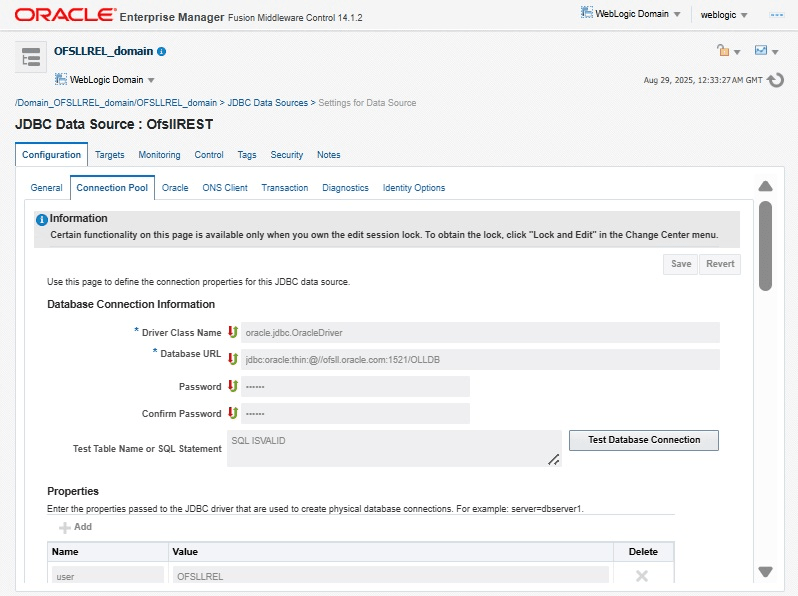Click the Add property button label
Viewport: 798px width, 596px height.
(x=82, y=527)
